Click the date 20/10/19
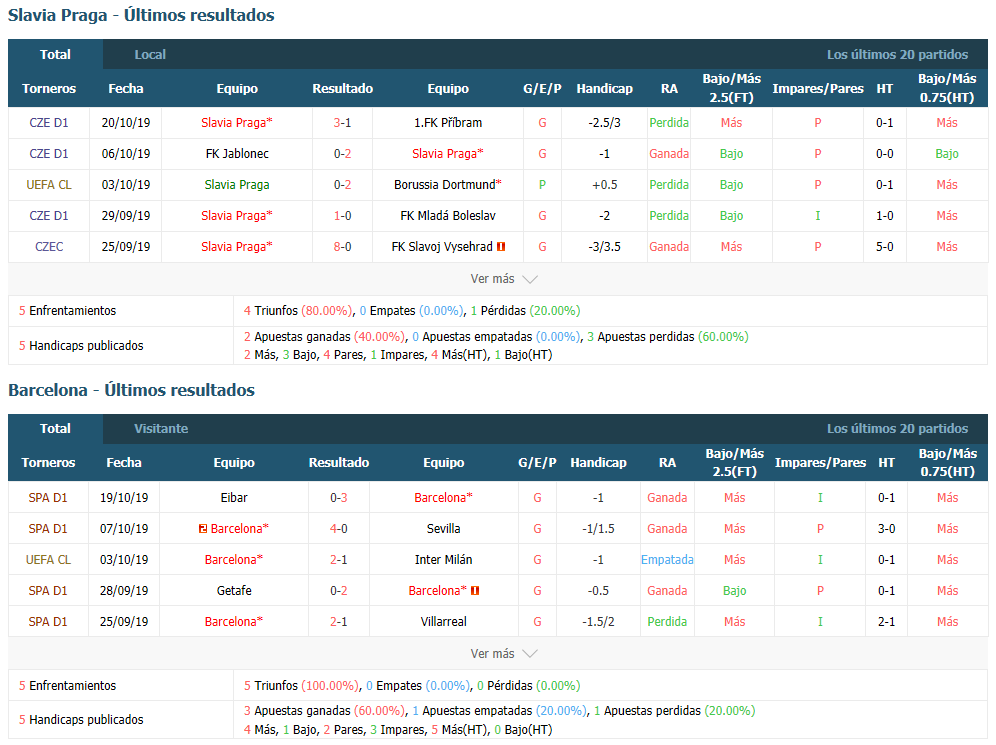 (126, 123)
